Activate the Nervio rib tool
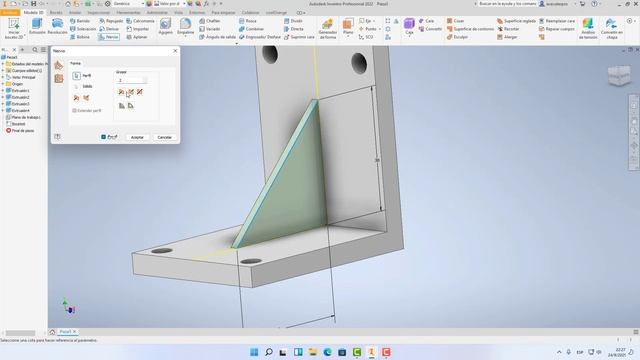640x360 pixels. point(109,37)
